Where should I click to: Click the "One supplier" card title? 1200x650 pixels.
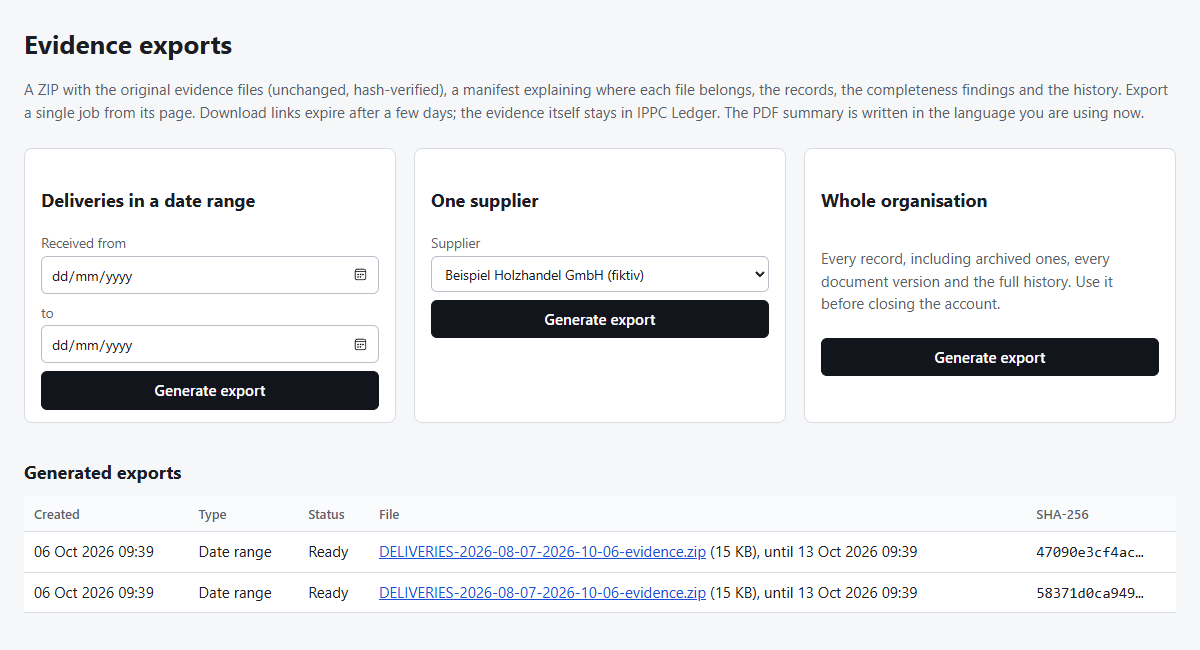click(485, 201)
